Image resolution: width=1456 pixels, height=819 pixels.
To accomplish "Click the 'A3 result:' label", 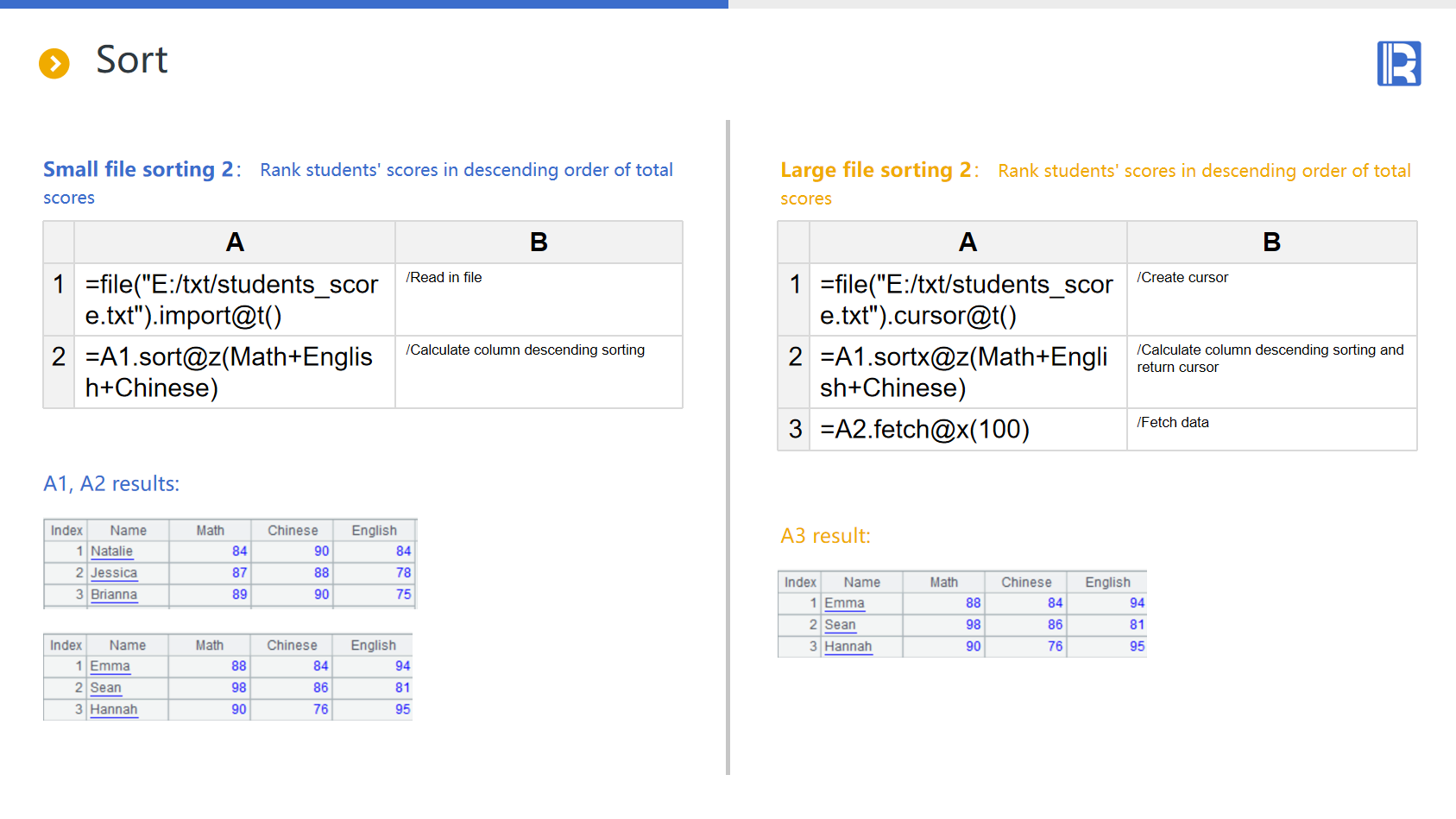I will (x=825, y=536).
